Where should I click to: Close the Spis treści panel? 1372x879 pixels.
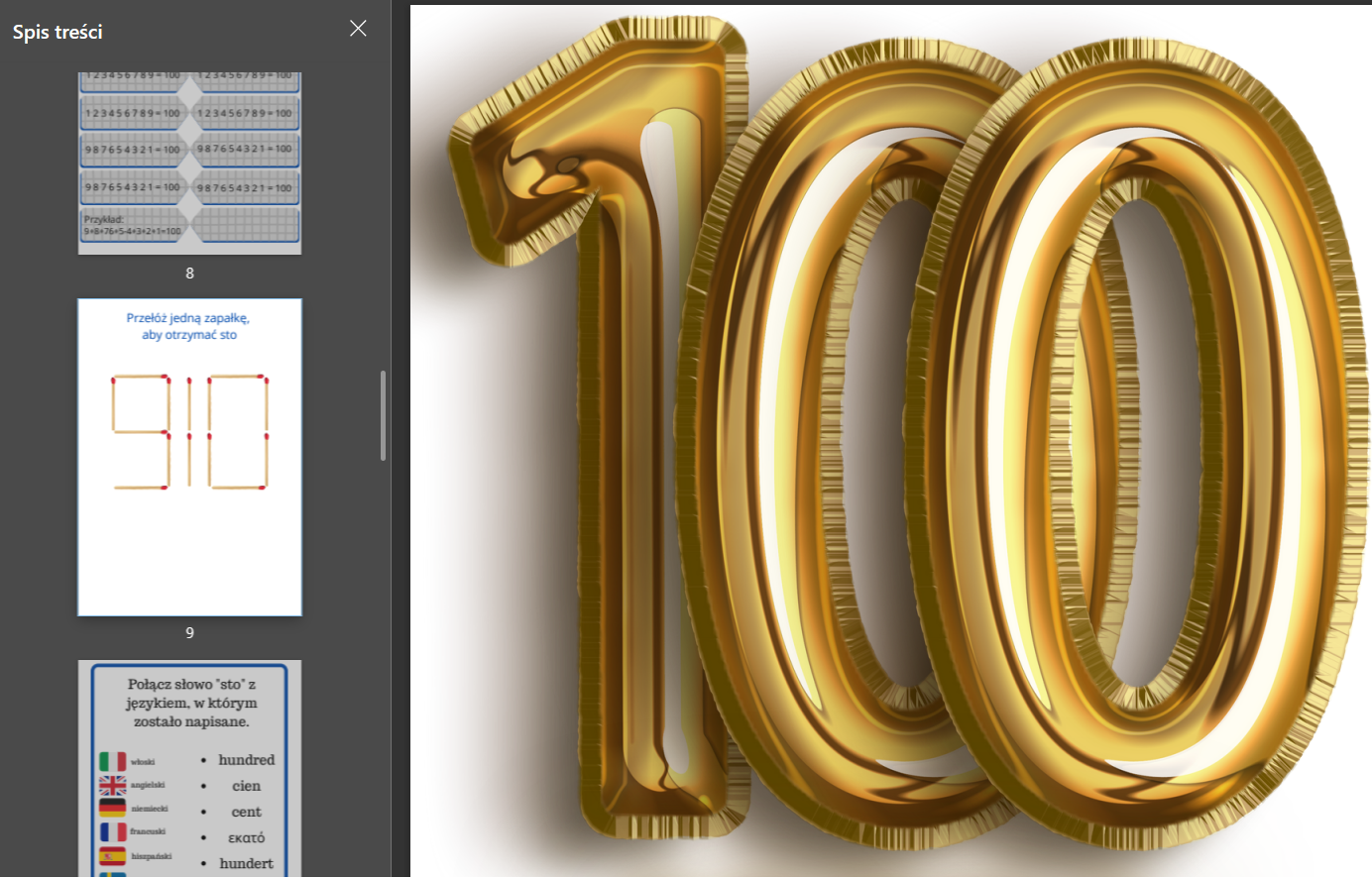pyautogui.click(x=358, y=29)
